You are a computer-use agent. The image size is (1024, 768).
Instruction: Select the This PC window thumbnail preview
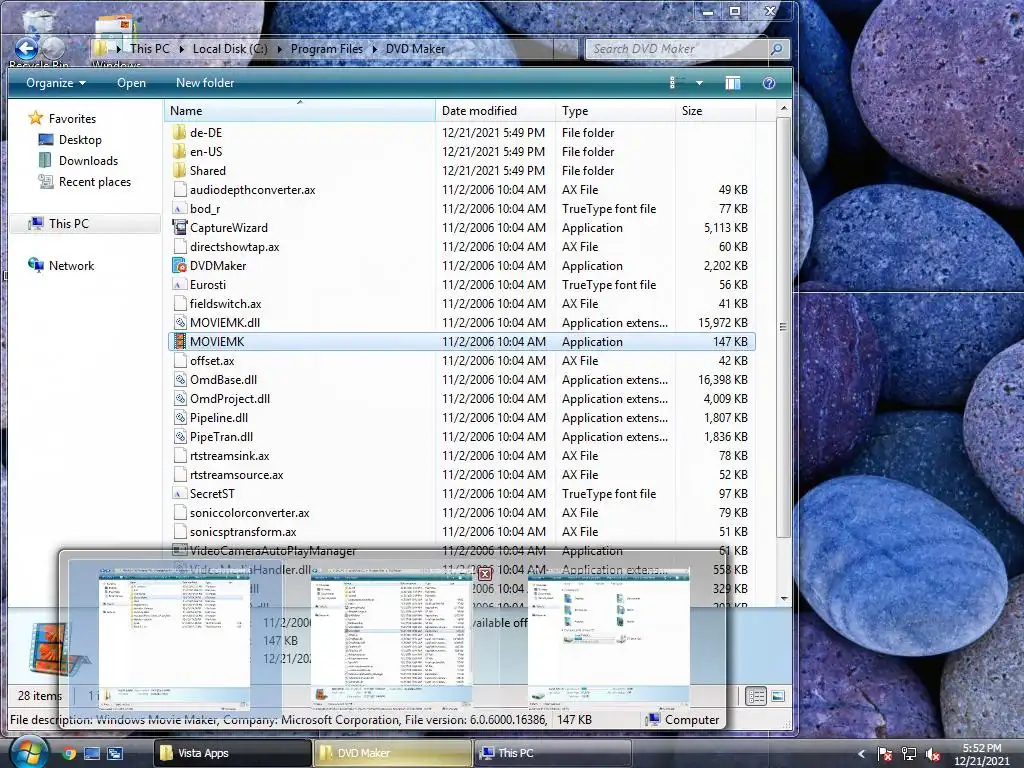coord(609,638)
